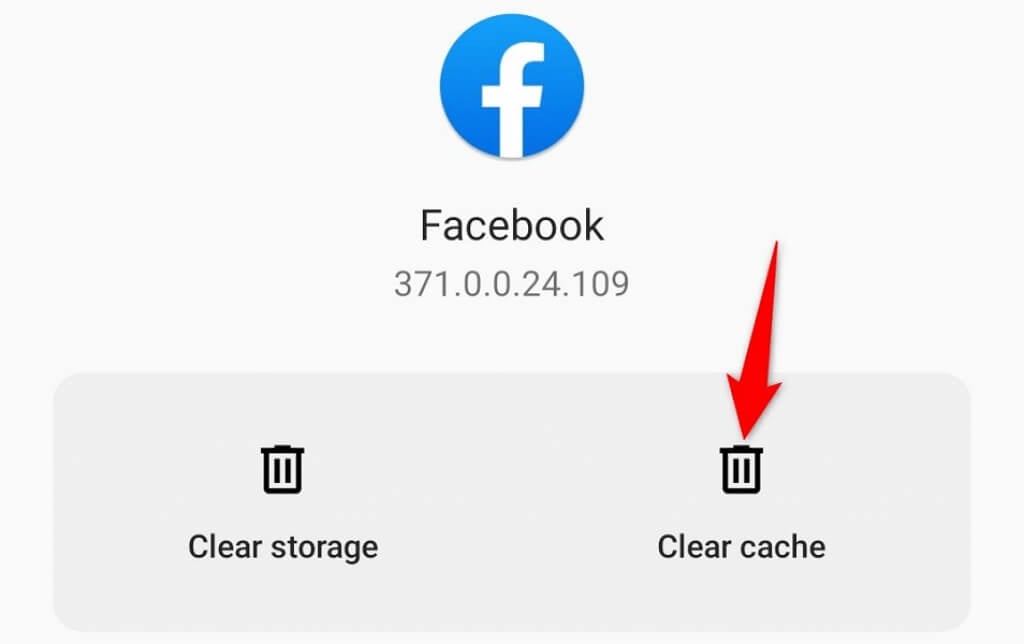Tap the blue circular Facebook badge
Screen dimensions: 1024x644
[x=511, y=86]
